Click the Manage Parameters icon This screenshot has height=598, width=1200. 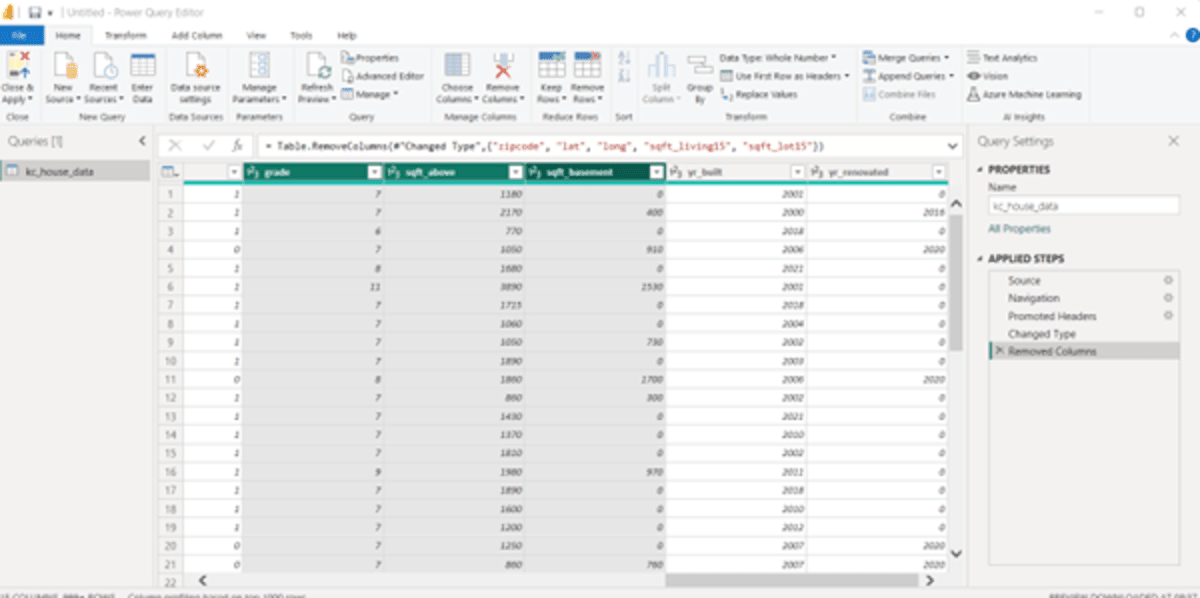coord(259,66)
